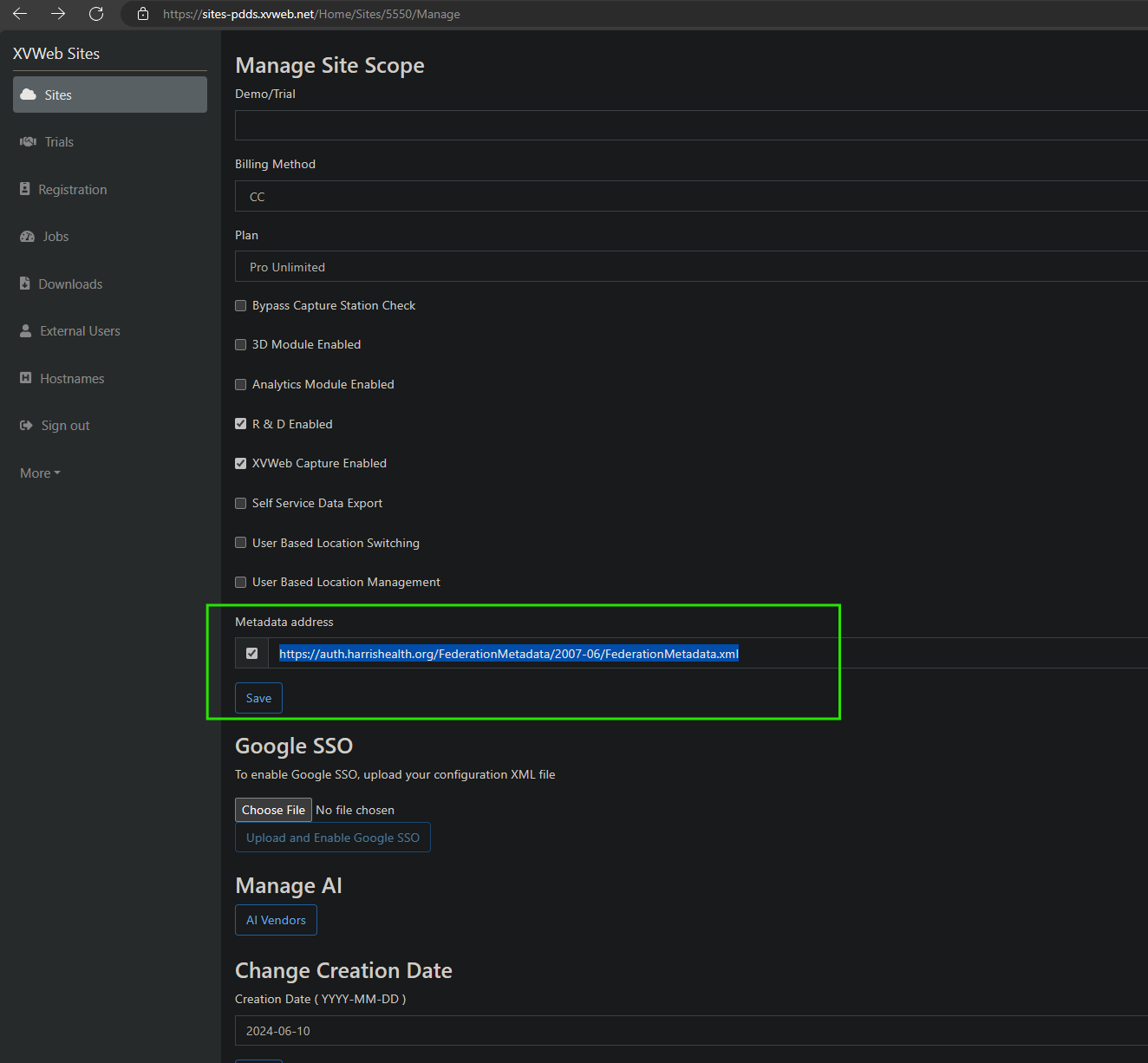Image resolution: width=1148 pixels, height=1063 pixels.
Task: Click the Hostnames H icon
Action: tap(26, 378)
